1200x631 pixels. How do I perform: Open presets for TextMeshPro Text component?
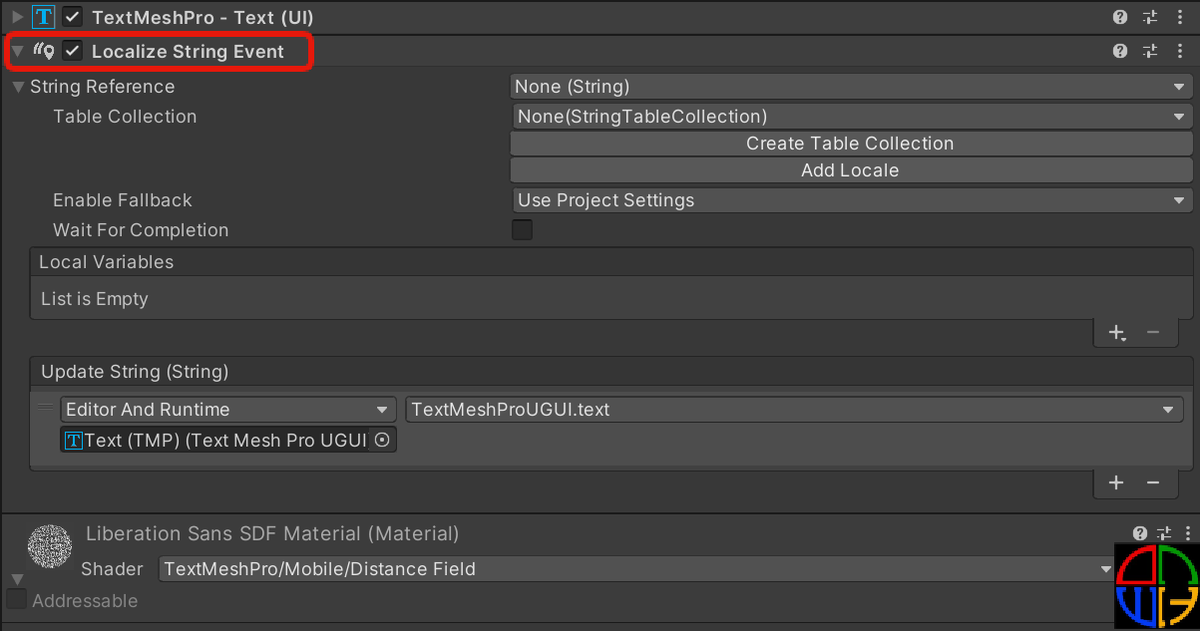tap(1150, 17)
